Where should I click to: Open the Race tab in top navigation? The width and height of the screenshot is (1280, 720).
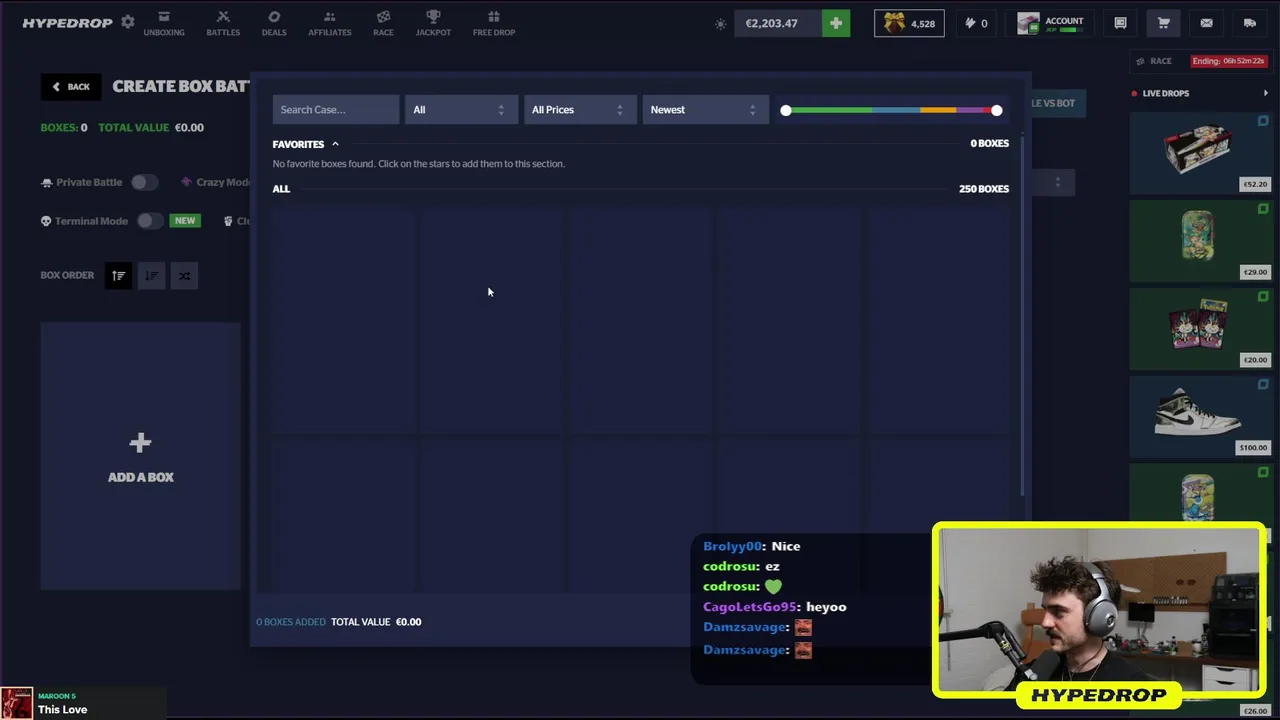383,24
